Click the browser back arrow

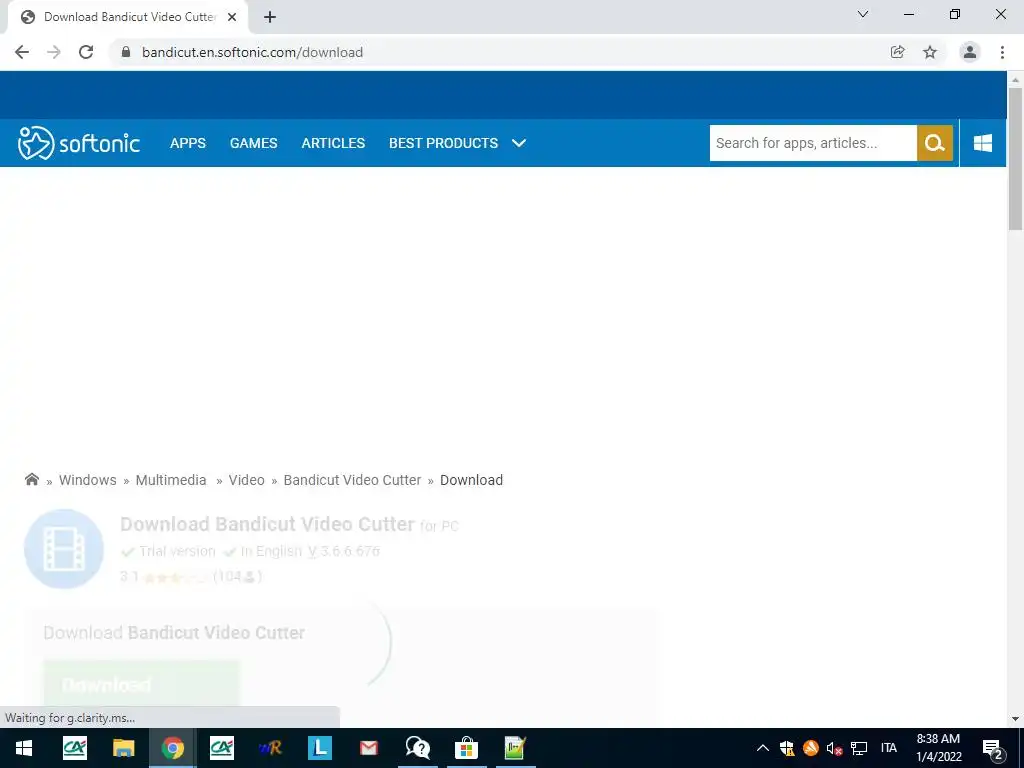click(22, 52)
